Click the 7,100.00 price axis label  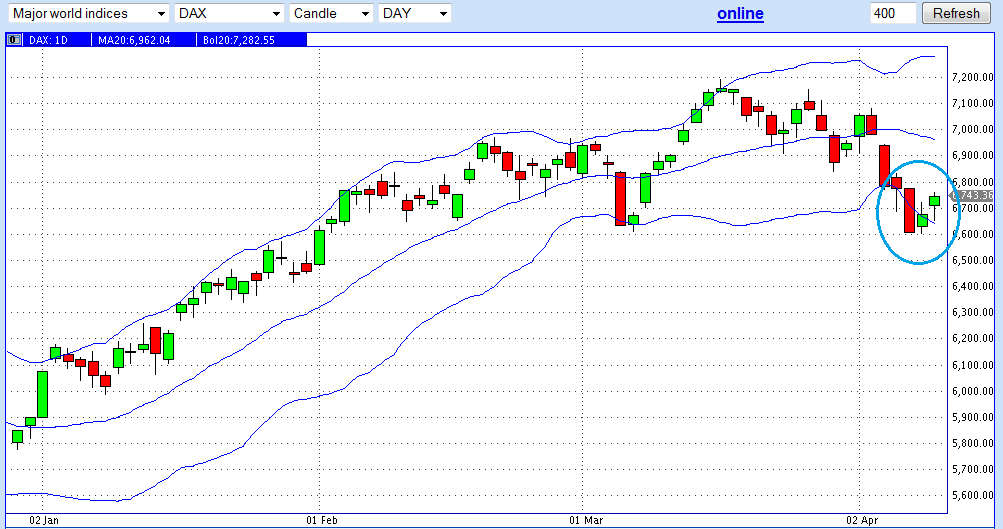pos(972,103)
